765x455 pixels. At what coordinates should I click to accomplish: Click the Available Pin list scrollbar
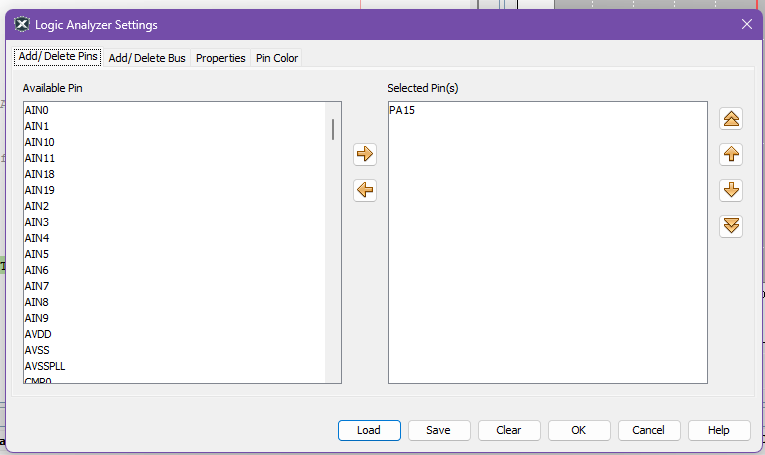[x=332, y=130]
